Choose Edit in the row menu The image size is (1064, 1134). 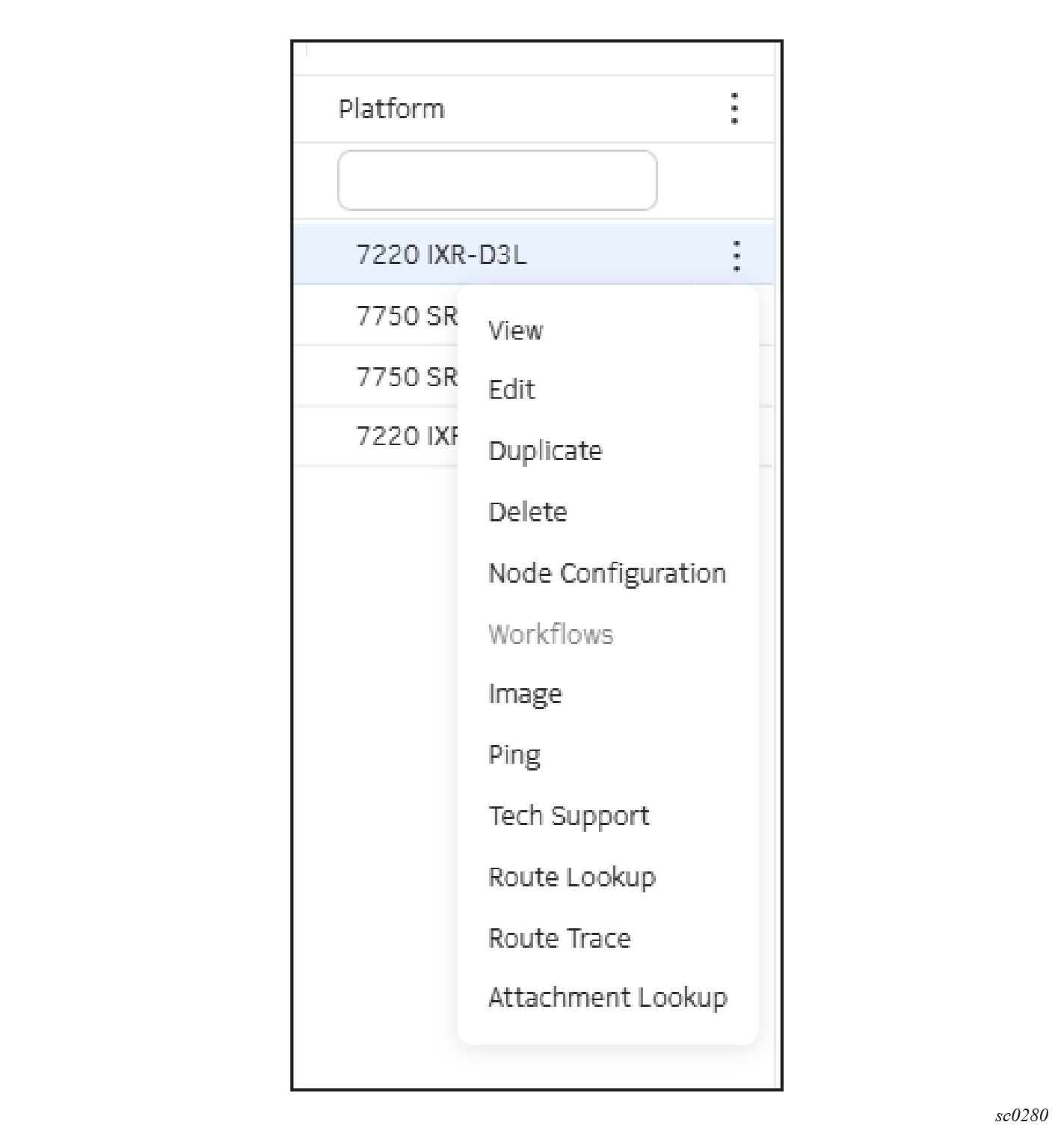click(x=511, y=390)
